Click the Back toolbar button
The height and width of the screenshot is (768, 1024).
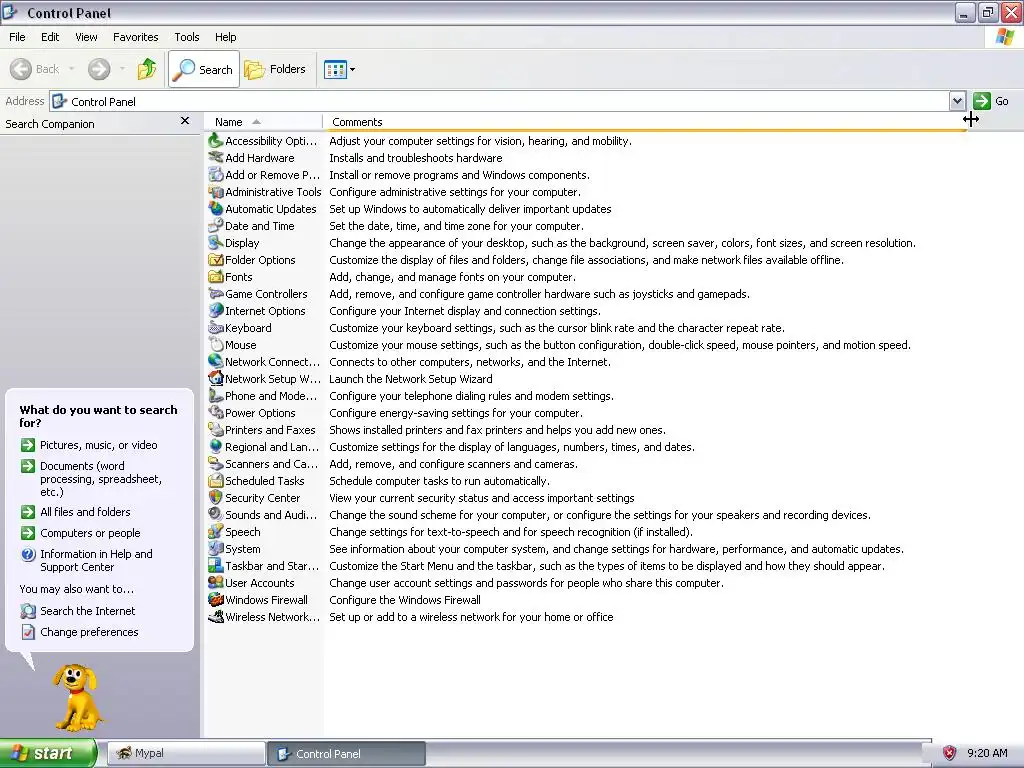[35, 69]
